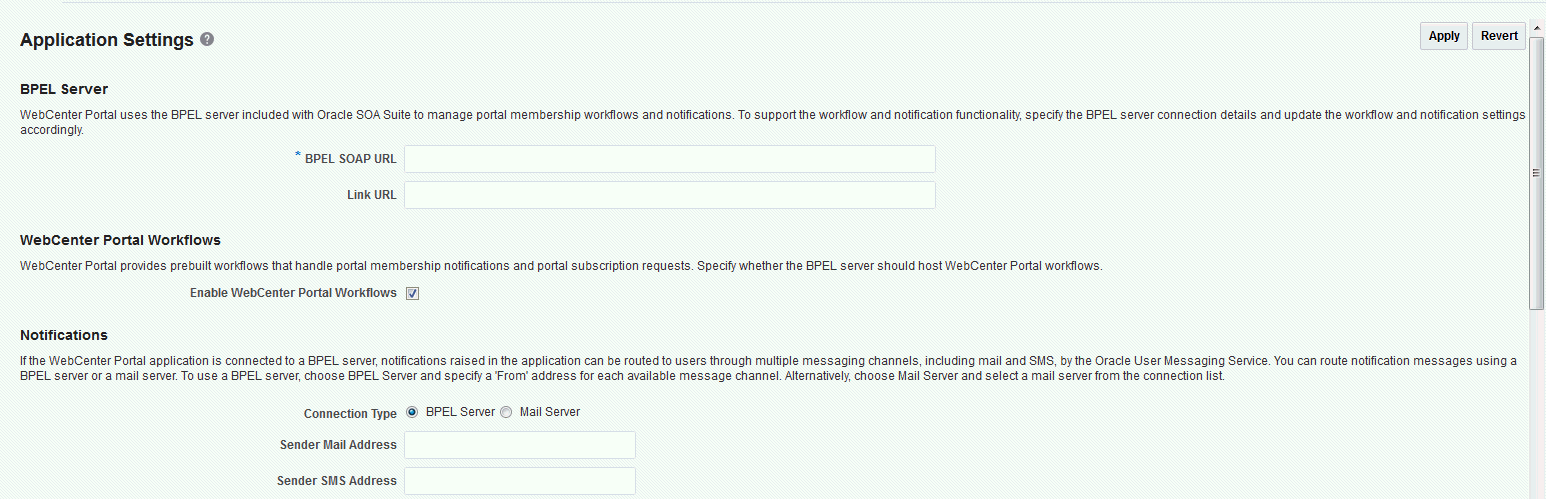Choose the Mail Server connection type radio

(506, 412)
